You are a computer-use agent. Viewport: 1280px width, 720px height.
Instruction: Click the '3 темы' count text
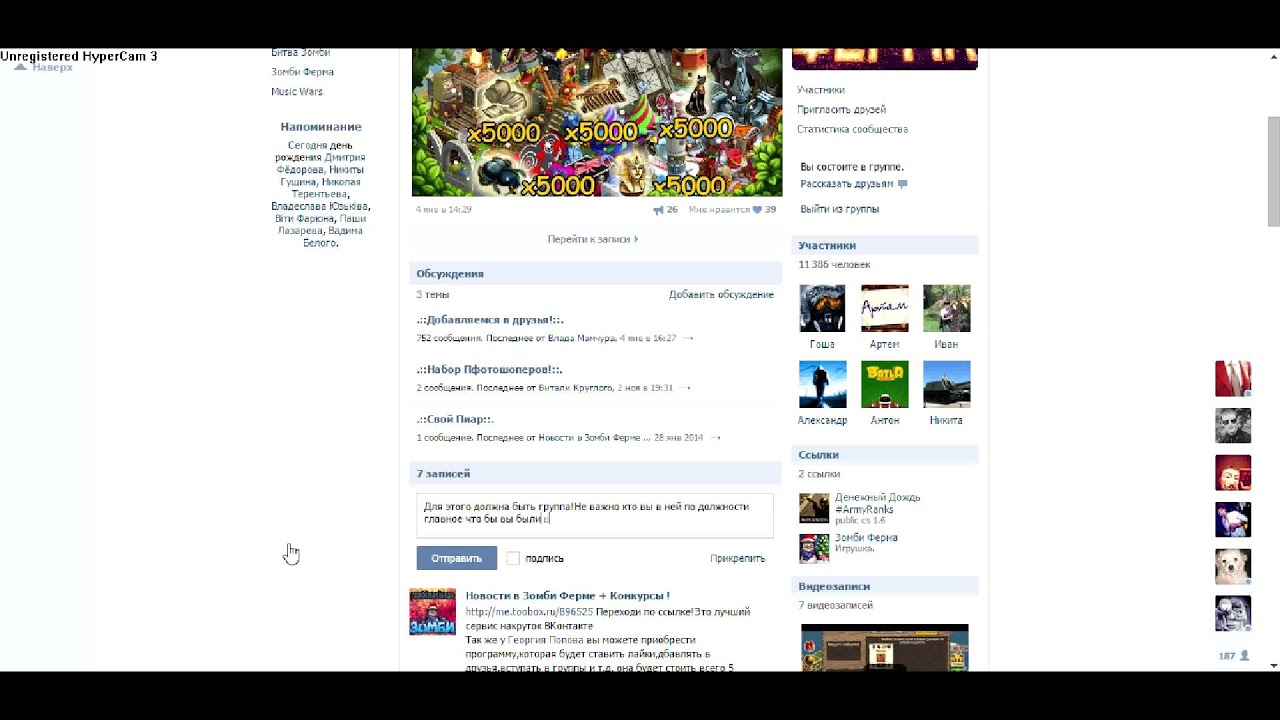[x=432, y=295]
